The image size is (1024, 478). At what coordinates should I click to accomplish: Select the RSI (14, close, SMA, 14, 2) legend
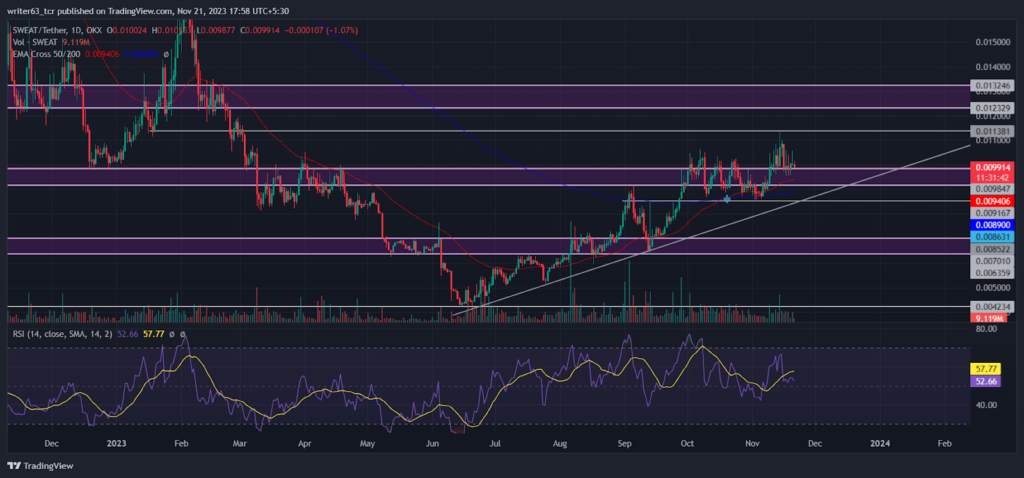(61, 334)
